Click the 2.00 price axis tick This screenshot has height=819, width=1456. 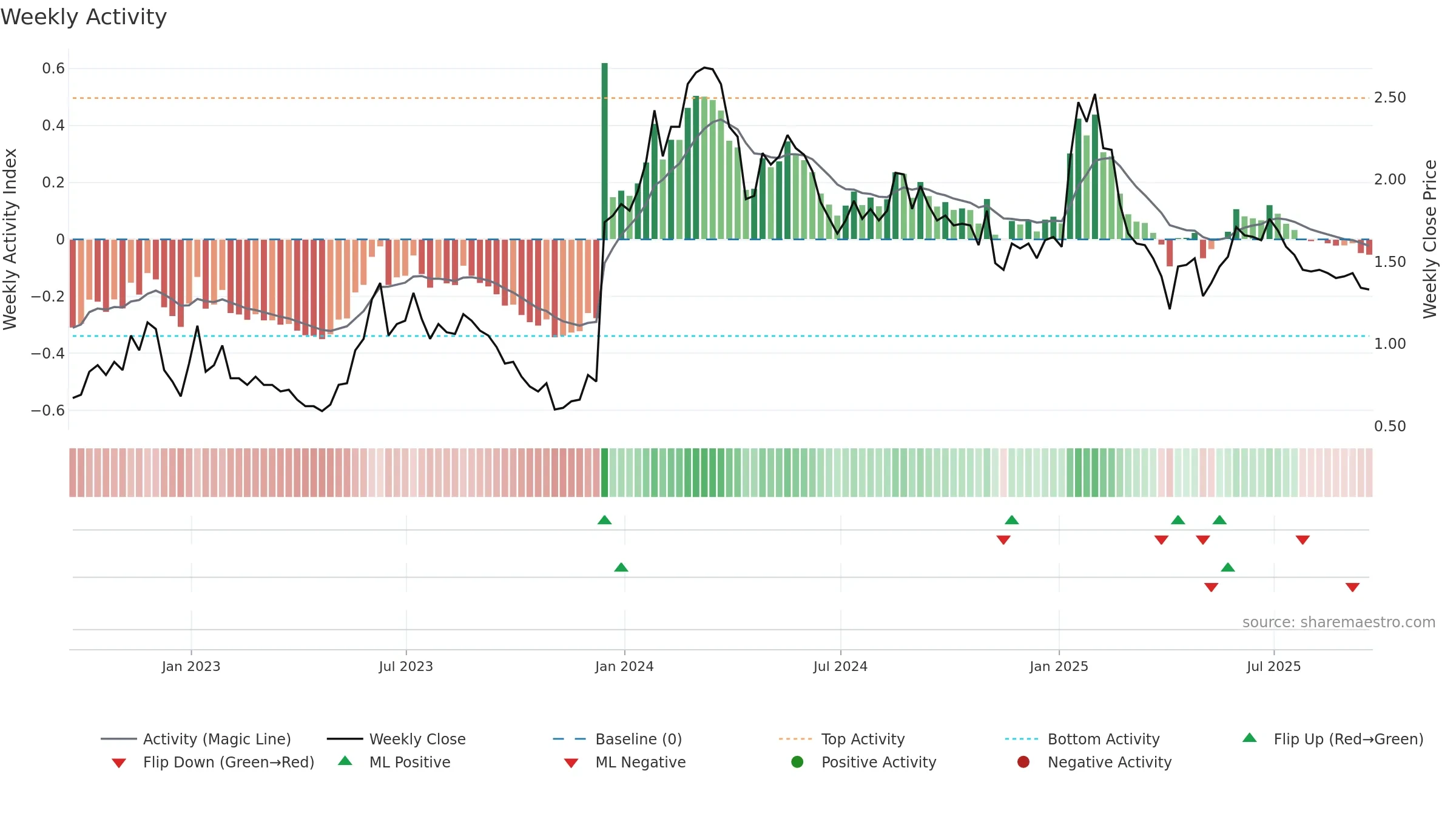(x=1390, y=180)
